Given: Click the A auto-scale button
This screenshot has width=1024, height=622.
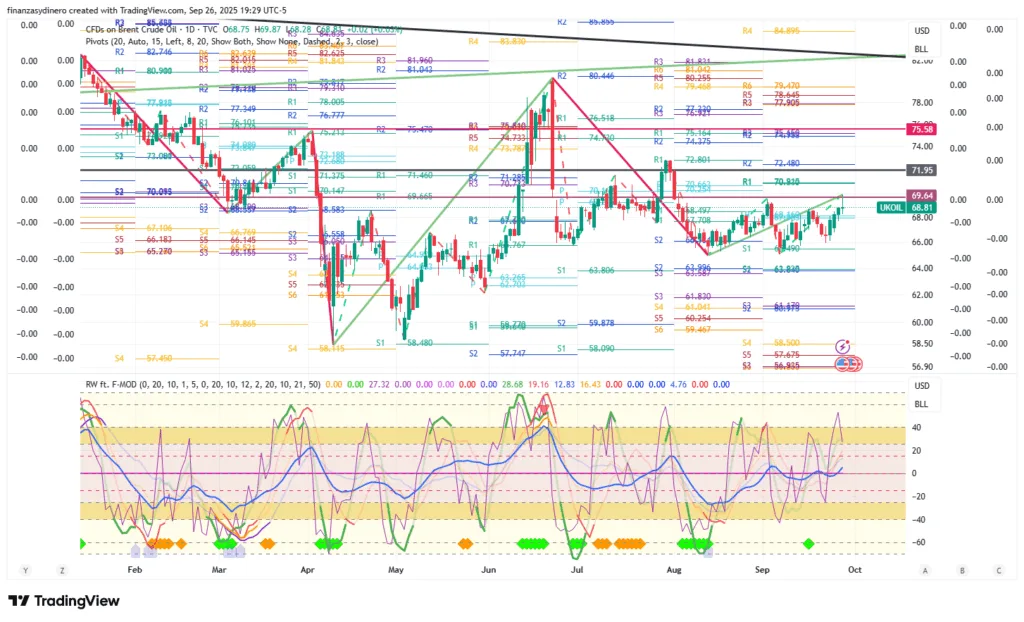Looking at the screenshot, I should 926,570.
